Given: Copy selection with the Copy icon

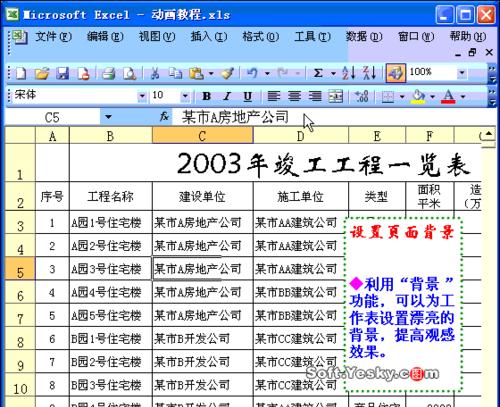Looking at the screenshot, I should pyautogui.click(x=175, y=73).
